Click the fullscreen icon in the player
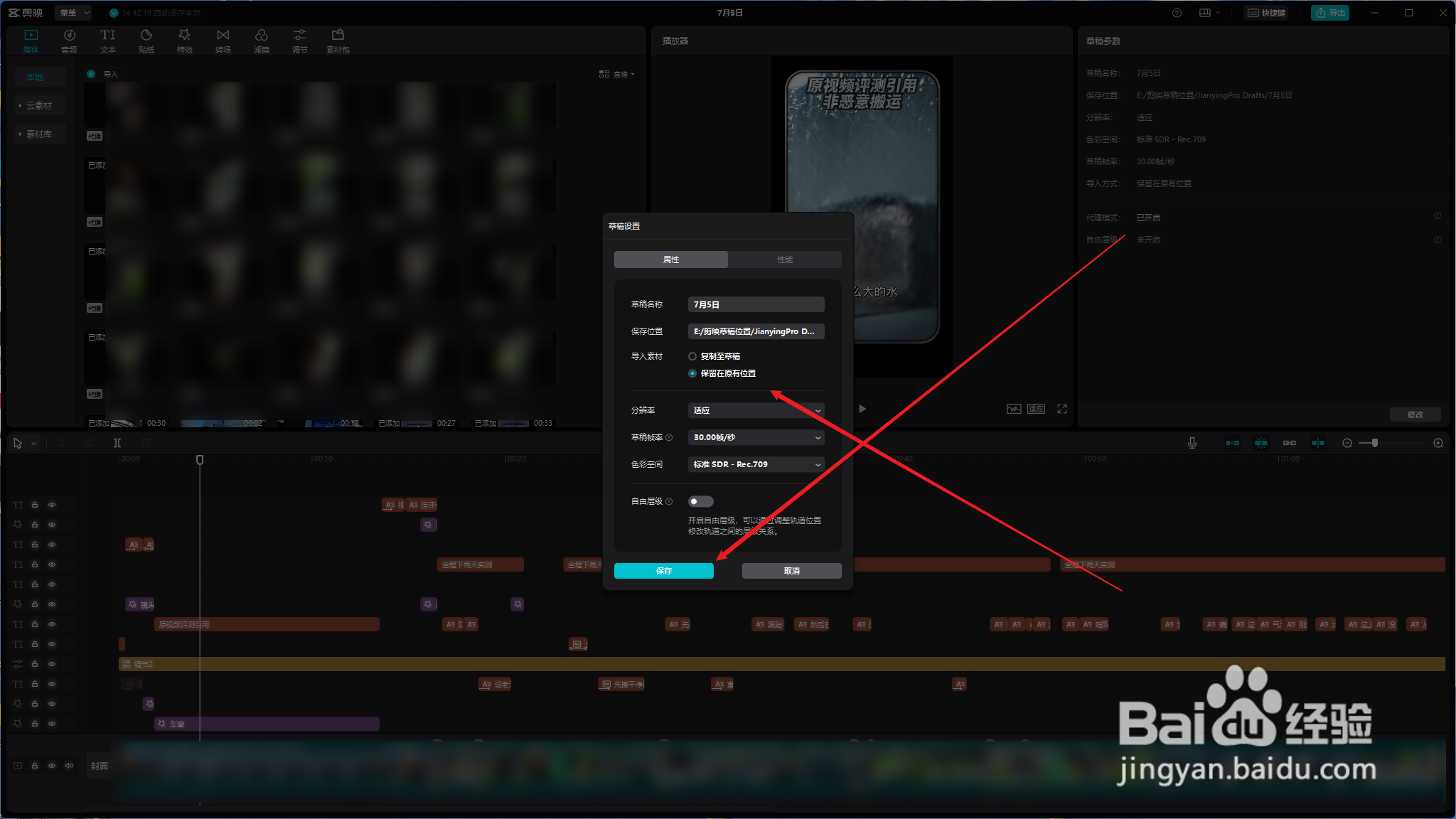 pyautogui.click(x=1061, y=409)
